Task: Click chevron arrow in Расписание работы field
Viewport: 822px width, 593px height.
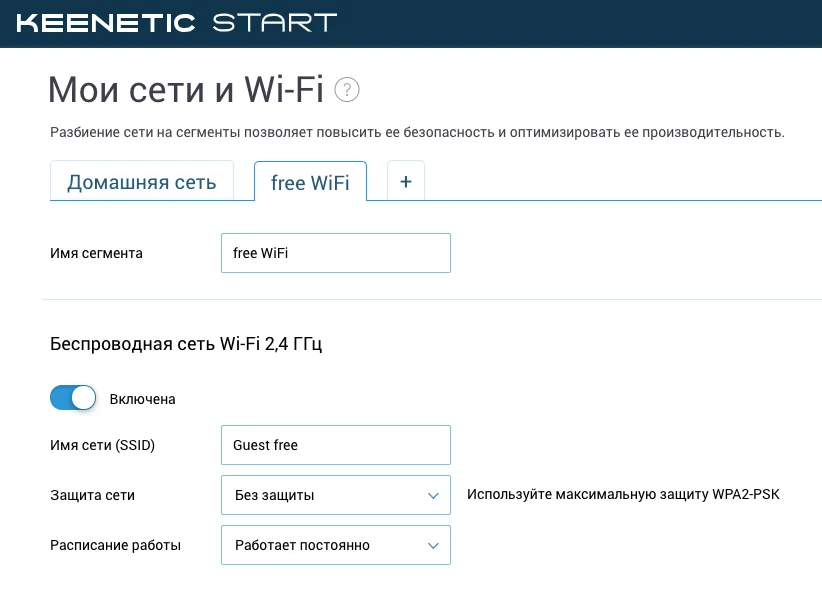Action: [x=433, y=546]
